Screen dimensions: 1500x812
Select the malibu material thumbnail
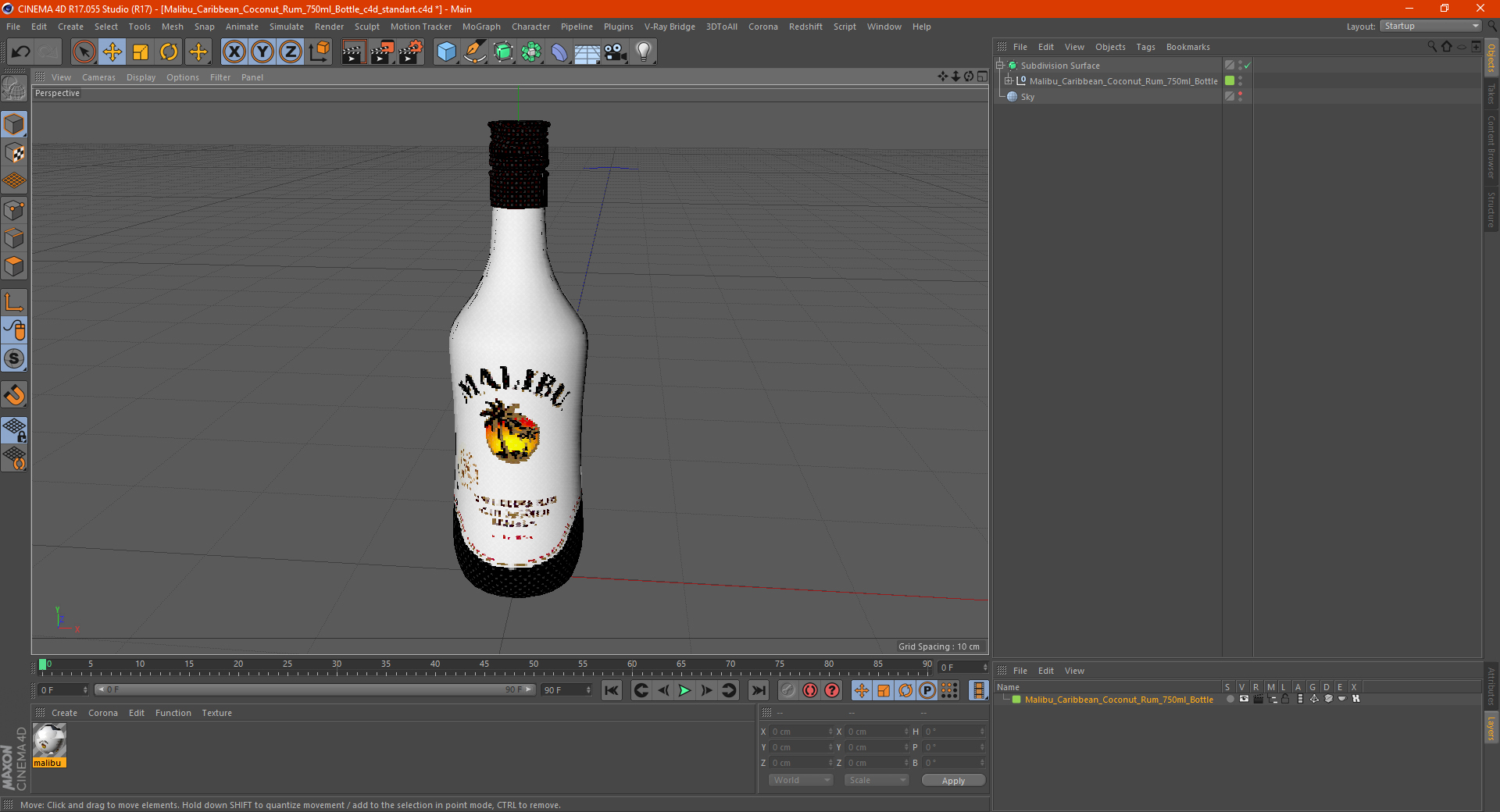pyautogui.click(x=49, y=740)
